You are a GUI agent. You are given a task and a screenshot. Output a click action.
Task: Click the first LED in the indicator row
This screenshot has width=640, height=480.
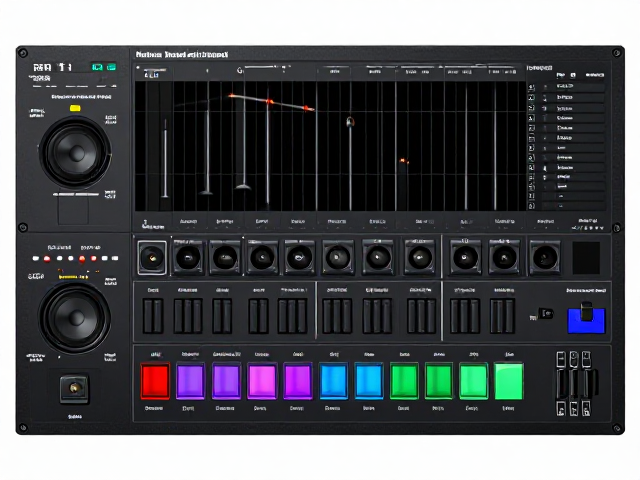[36, 258]
